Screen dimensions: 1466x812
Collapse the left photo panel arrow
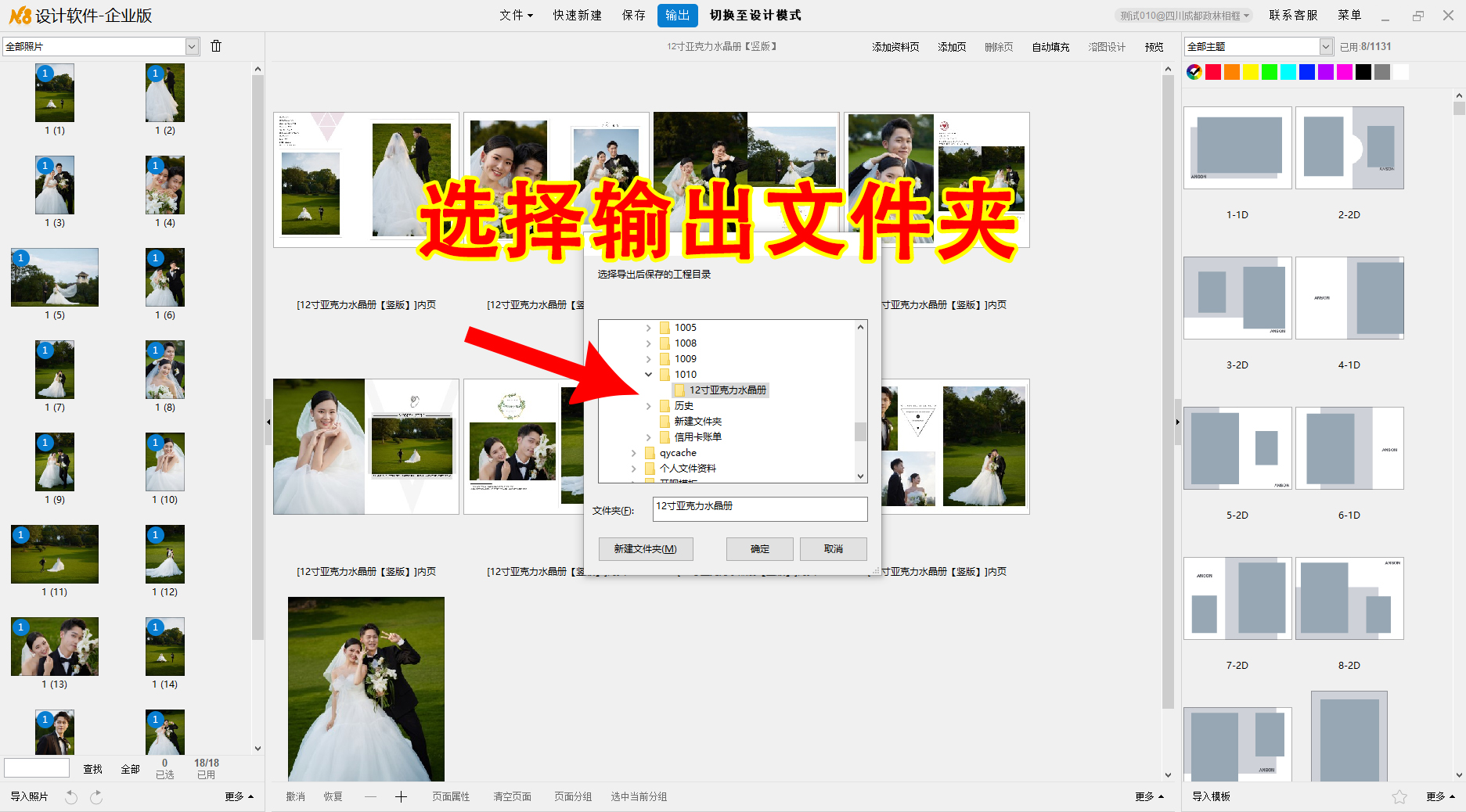coord(268,422)
